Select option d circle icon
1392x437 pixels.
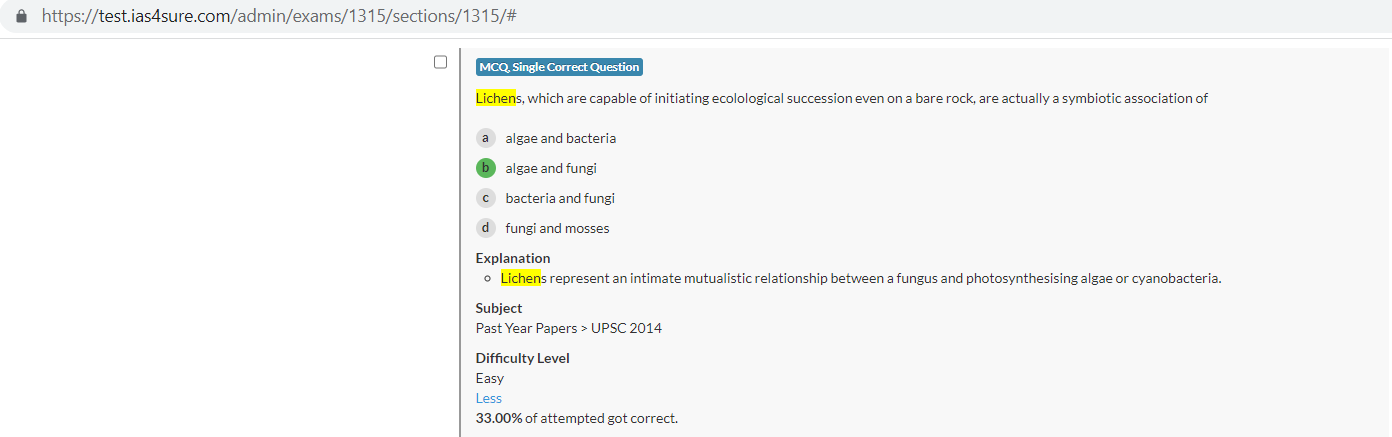pyautogui.click(x=486, y=228)
